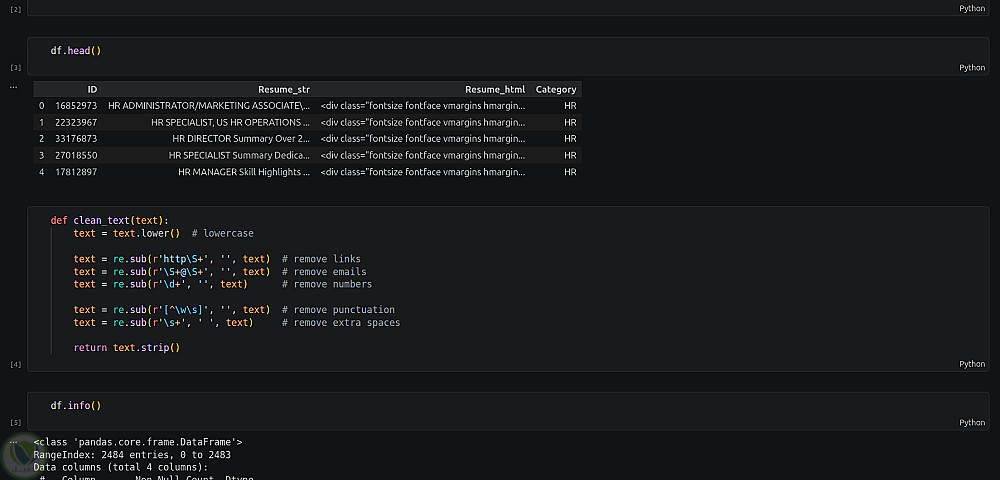
Task: Click the 'return text.strip()' code line
Action: 127,348
